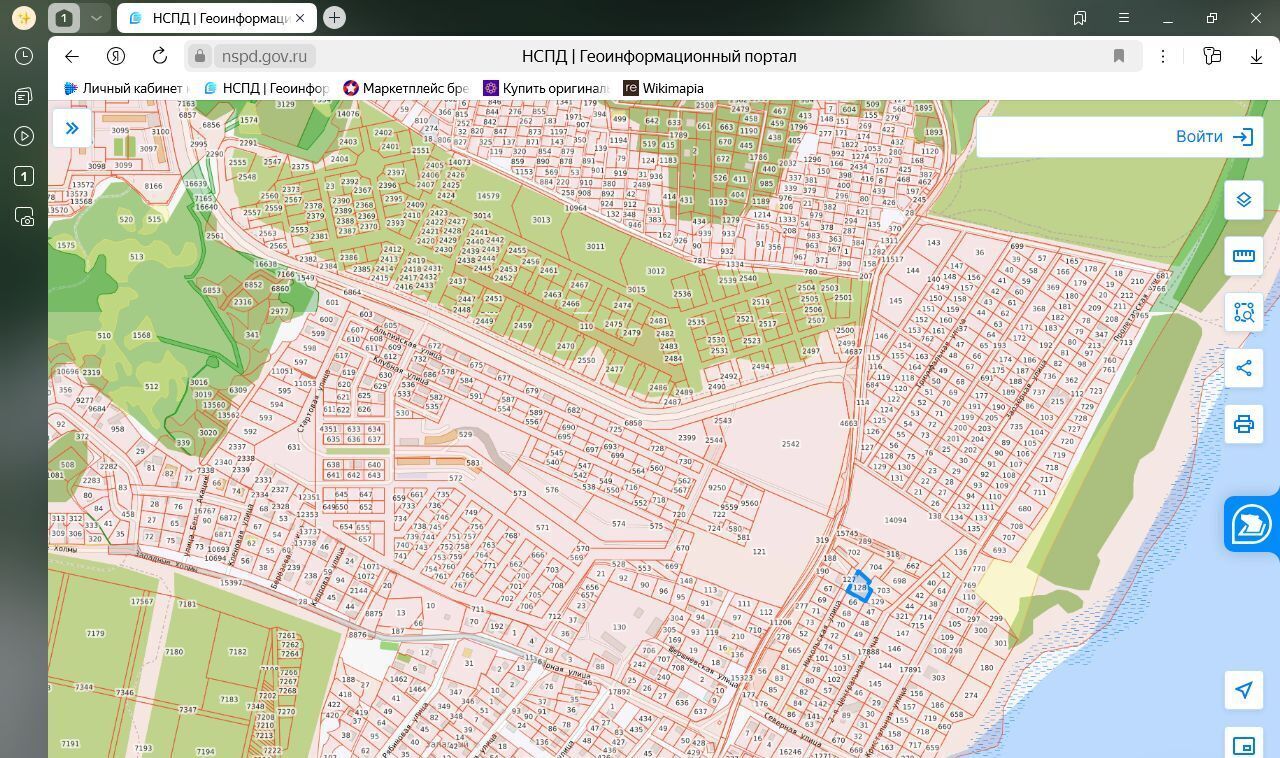
Task: Take a screenshot with sidebar camera
Action: 24,216
